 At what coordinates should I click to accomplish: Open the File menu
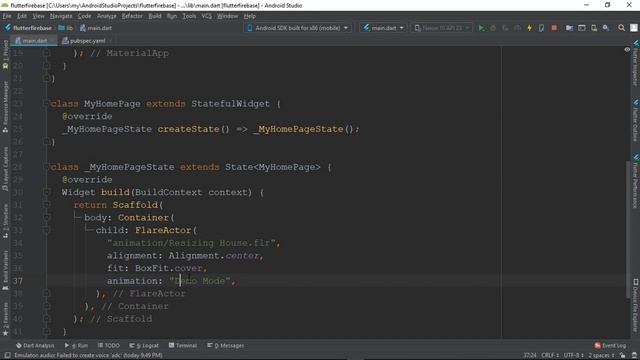(7, 16)
